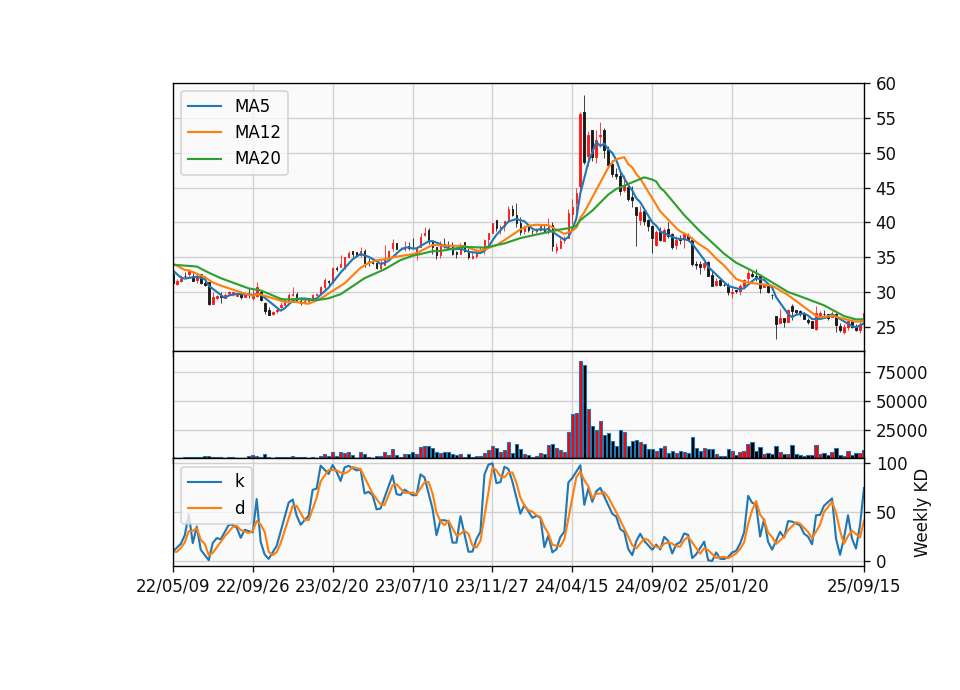Click the 25000 volume axis label
The width and height of the screenshot is (960, 690).
click(x=901, y=432)
